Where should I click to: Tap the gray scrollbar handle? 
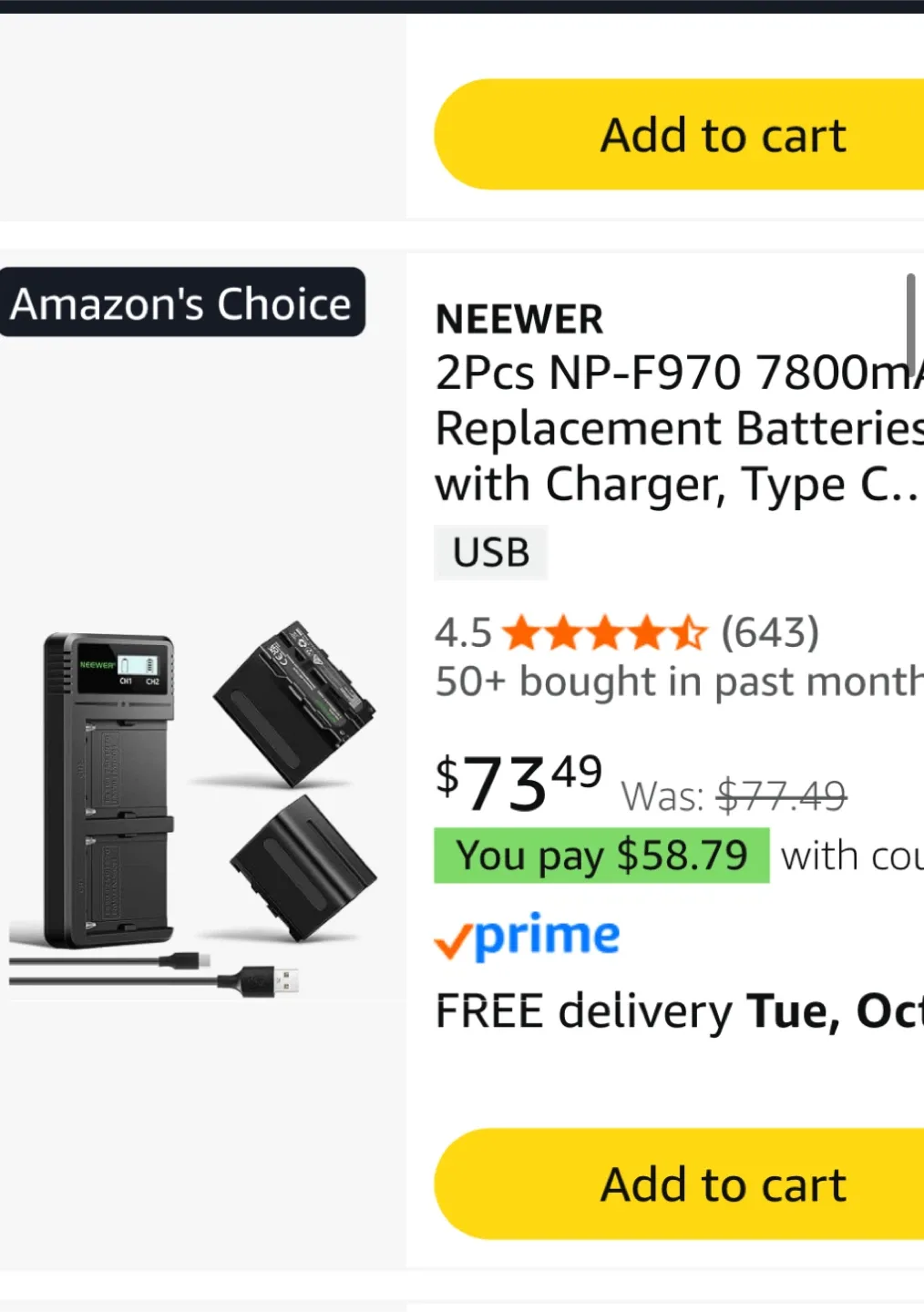pos(909,324)
